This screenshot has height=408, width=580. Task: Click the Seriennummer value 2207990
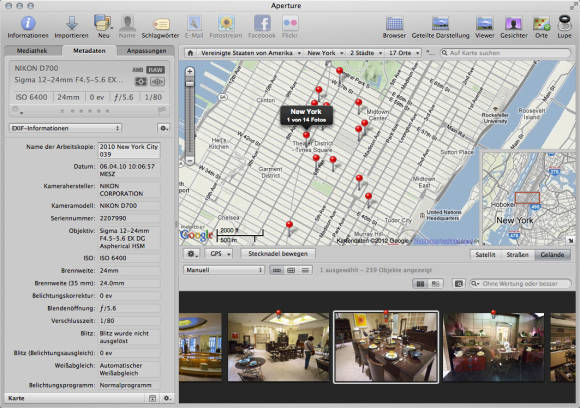pyautogui.click(x=113, y=218)
